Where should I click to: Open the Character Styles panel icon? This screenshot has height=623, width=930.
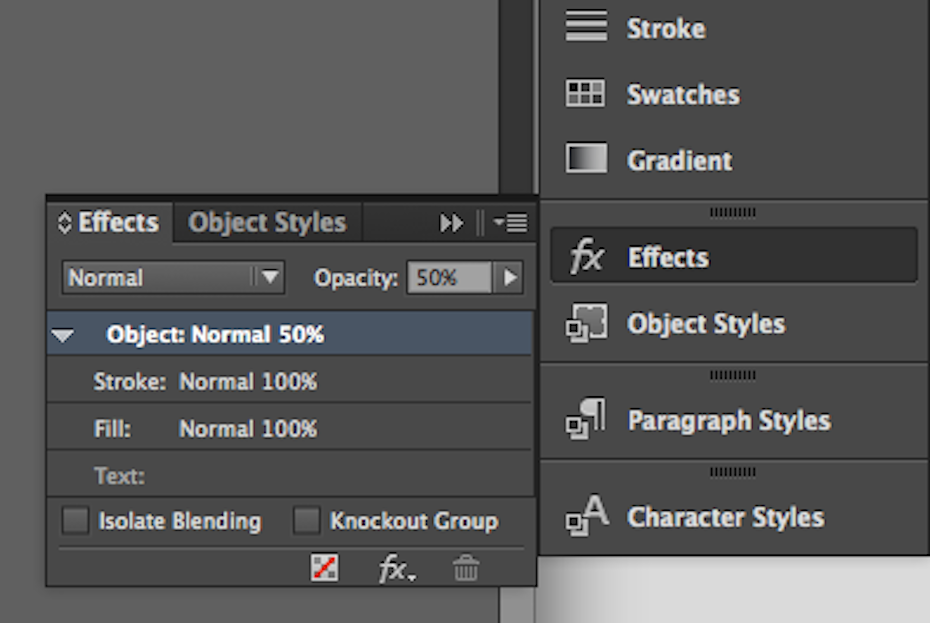pyautogui.click(x=586, y=516)
